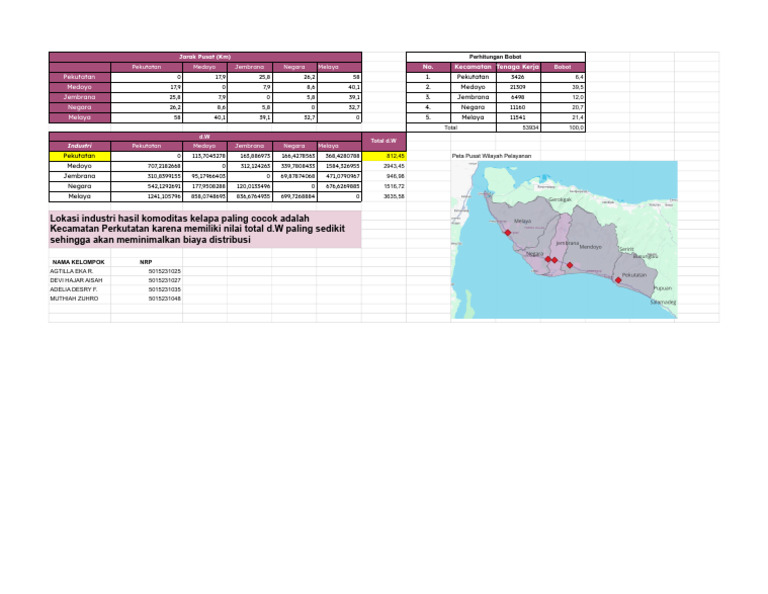Click the red diamond marker in Pekutatan on map
Image resolution: width=768 pixels, height=594 pixels.
tap(618, 280)
